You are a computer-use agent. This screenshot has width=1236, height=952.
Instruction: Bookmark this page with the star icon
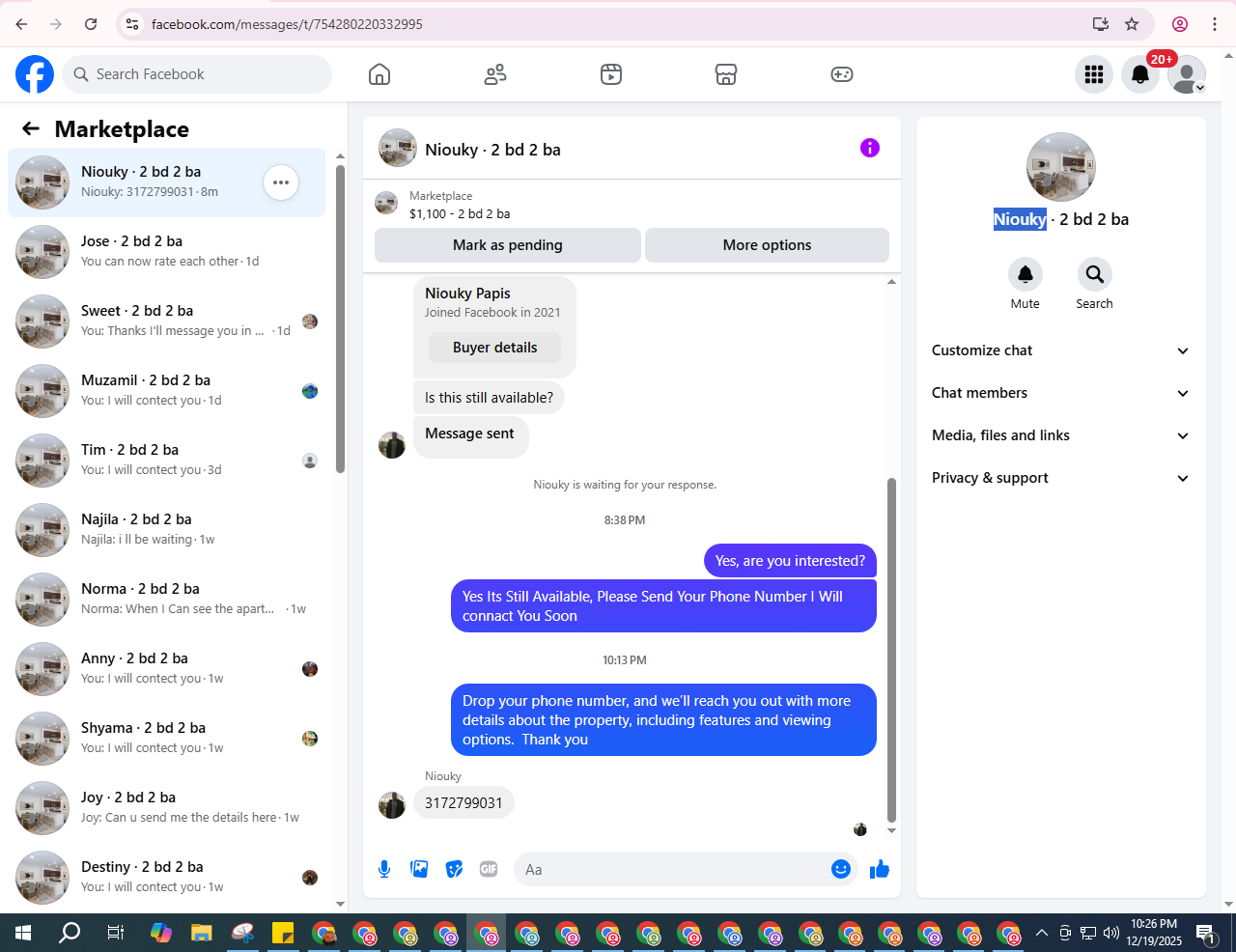[x=1132, y=24]
